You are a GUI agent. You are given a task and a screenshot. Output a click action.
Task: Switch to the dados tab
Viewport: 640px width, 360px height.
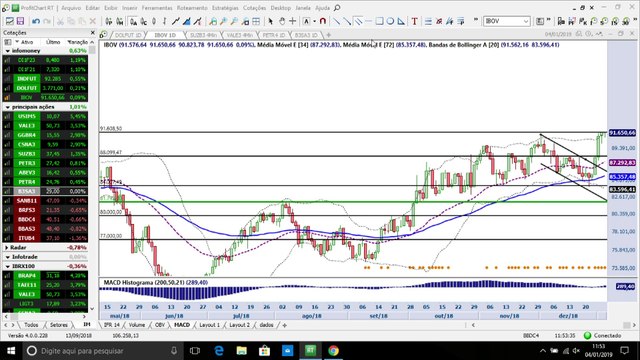267,325
